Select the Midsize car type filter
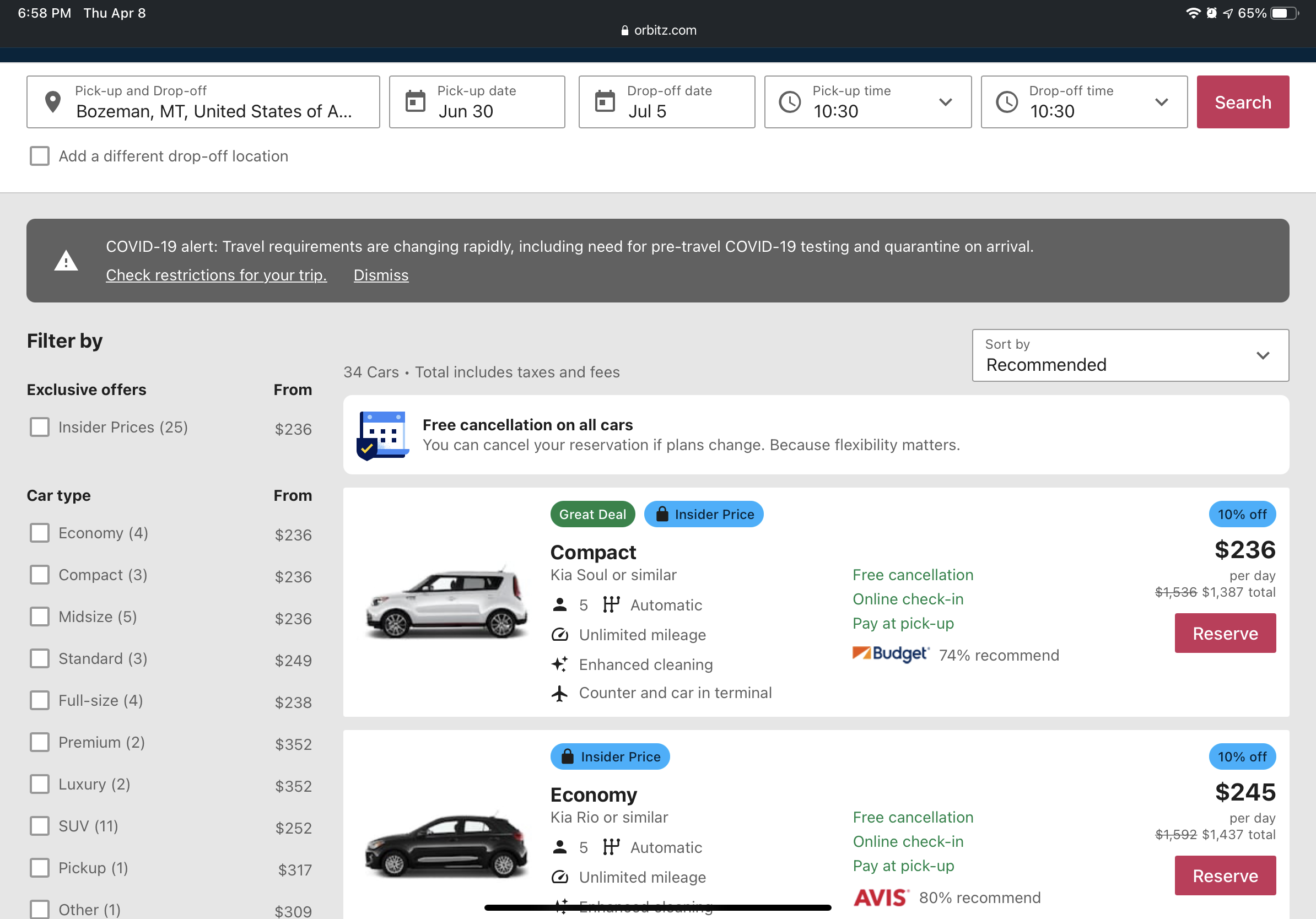 [40, 617]
